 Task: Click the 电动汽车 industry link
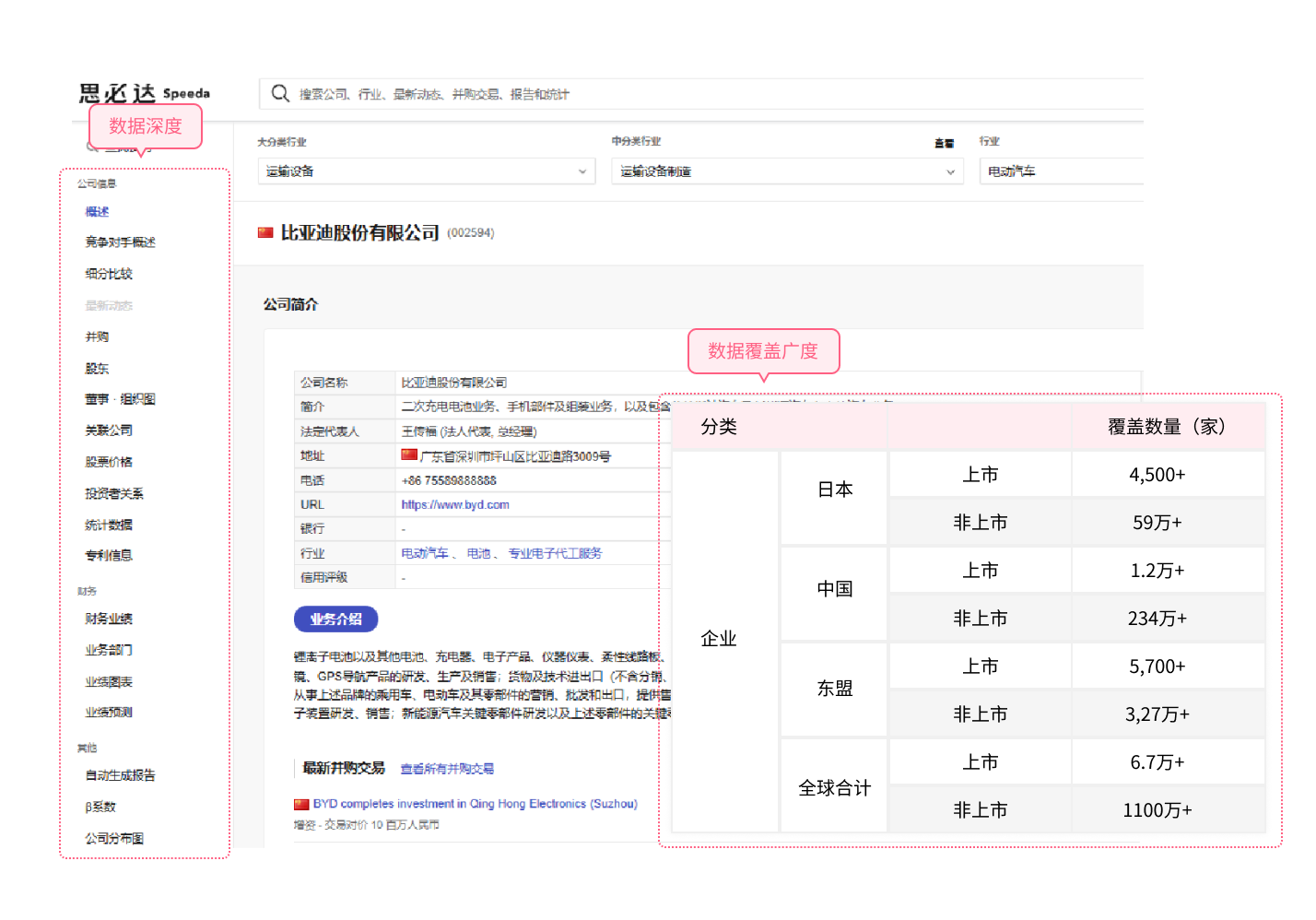coord(425,553)
